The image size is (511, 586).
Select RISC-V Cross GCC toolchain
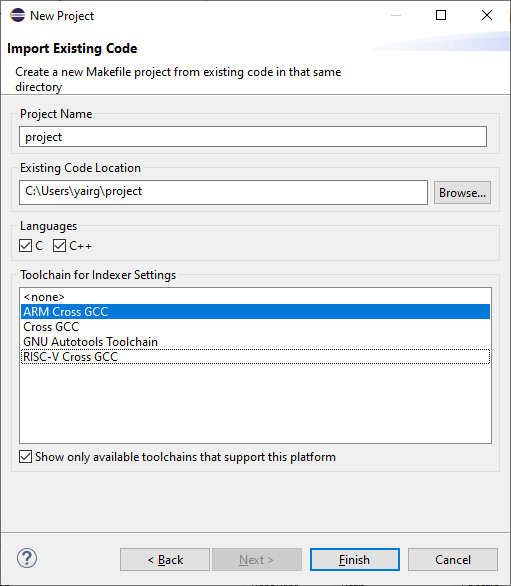coord(255,357)
